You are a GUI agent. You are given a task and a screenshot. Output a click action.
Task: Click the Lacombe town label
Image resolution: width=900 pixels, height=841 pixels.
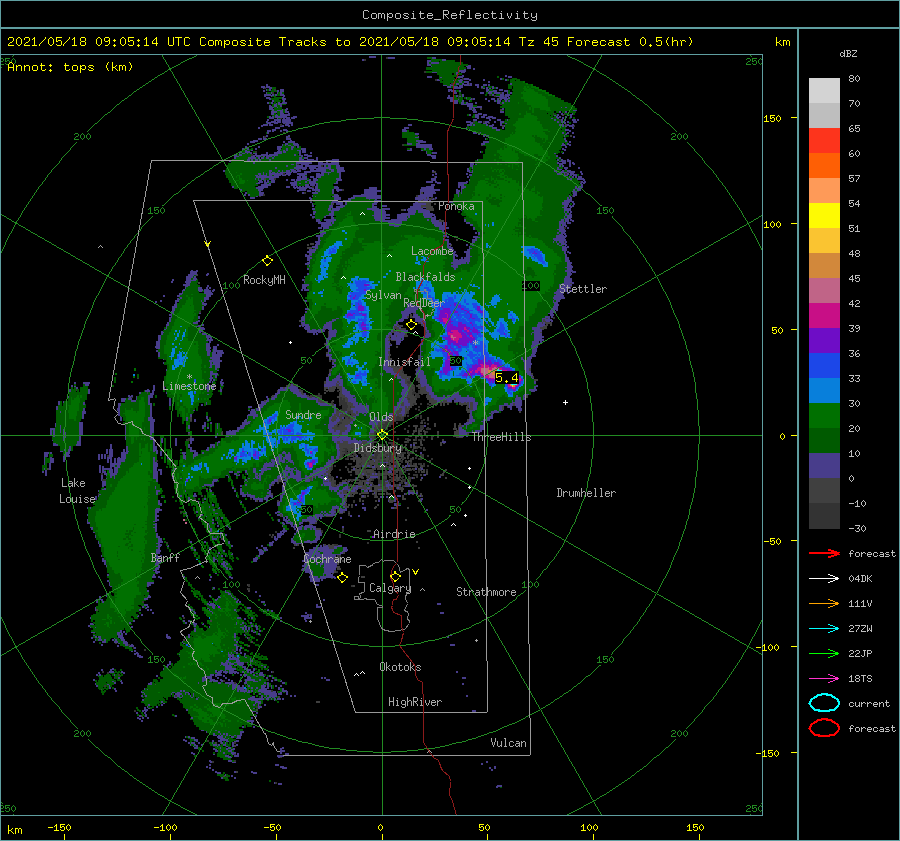432,251
